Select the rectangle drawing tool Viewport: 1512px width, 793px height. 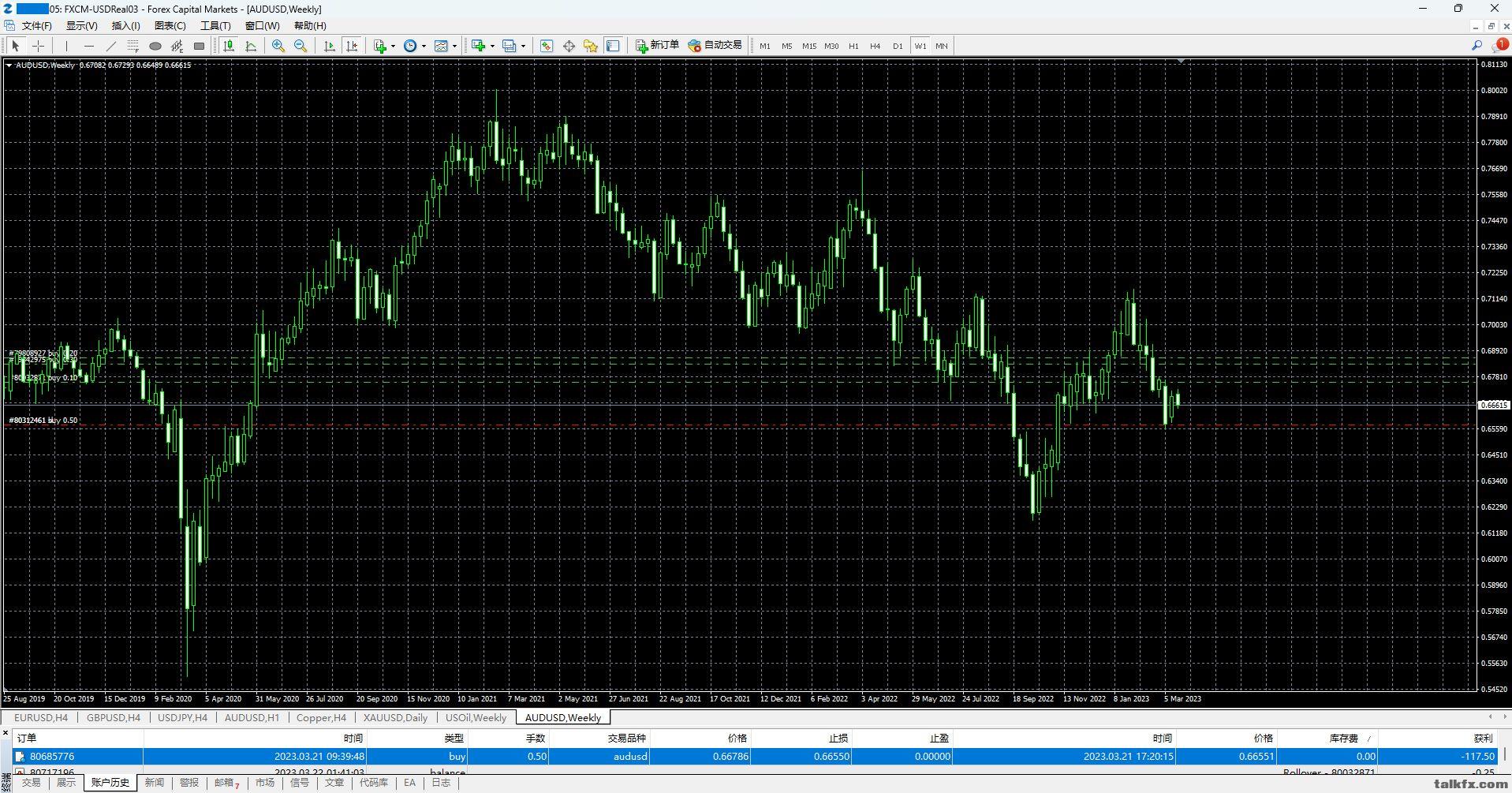(200, 46)
